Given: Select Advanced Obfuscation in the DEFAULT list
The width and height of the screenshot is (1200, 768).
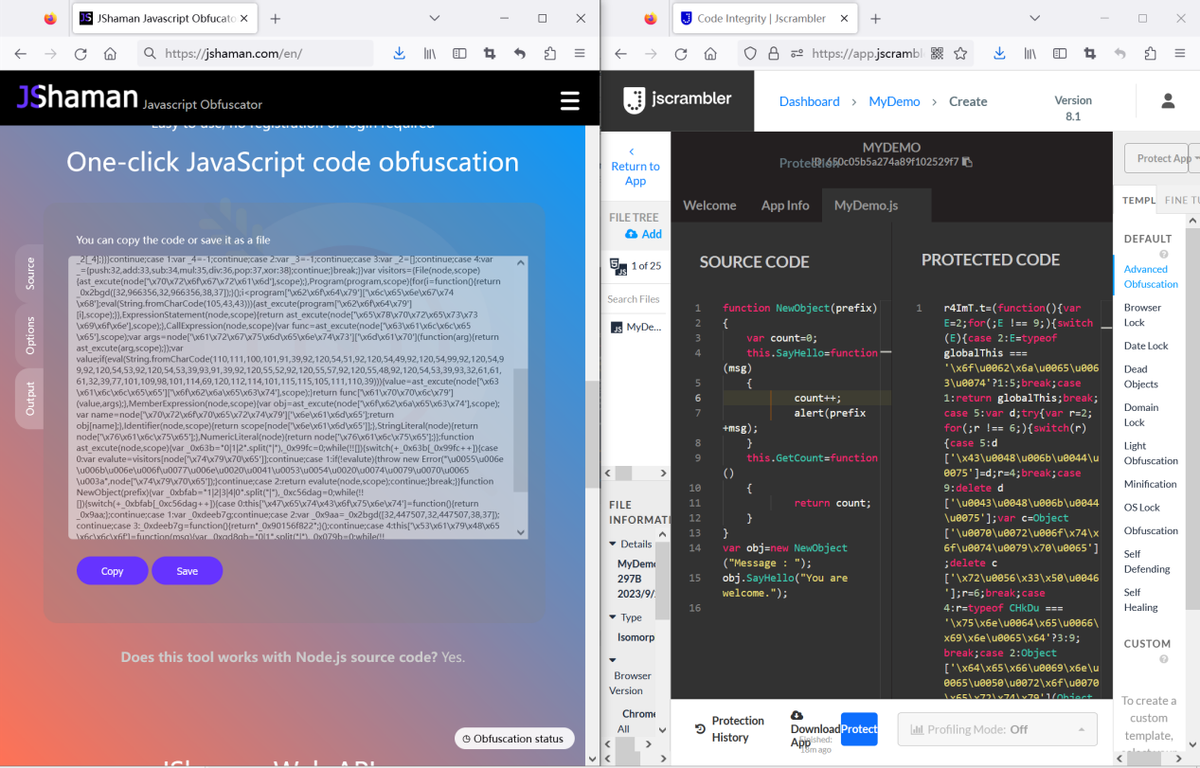Looking at the screenshot, I should click(1150, 277).
